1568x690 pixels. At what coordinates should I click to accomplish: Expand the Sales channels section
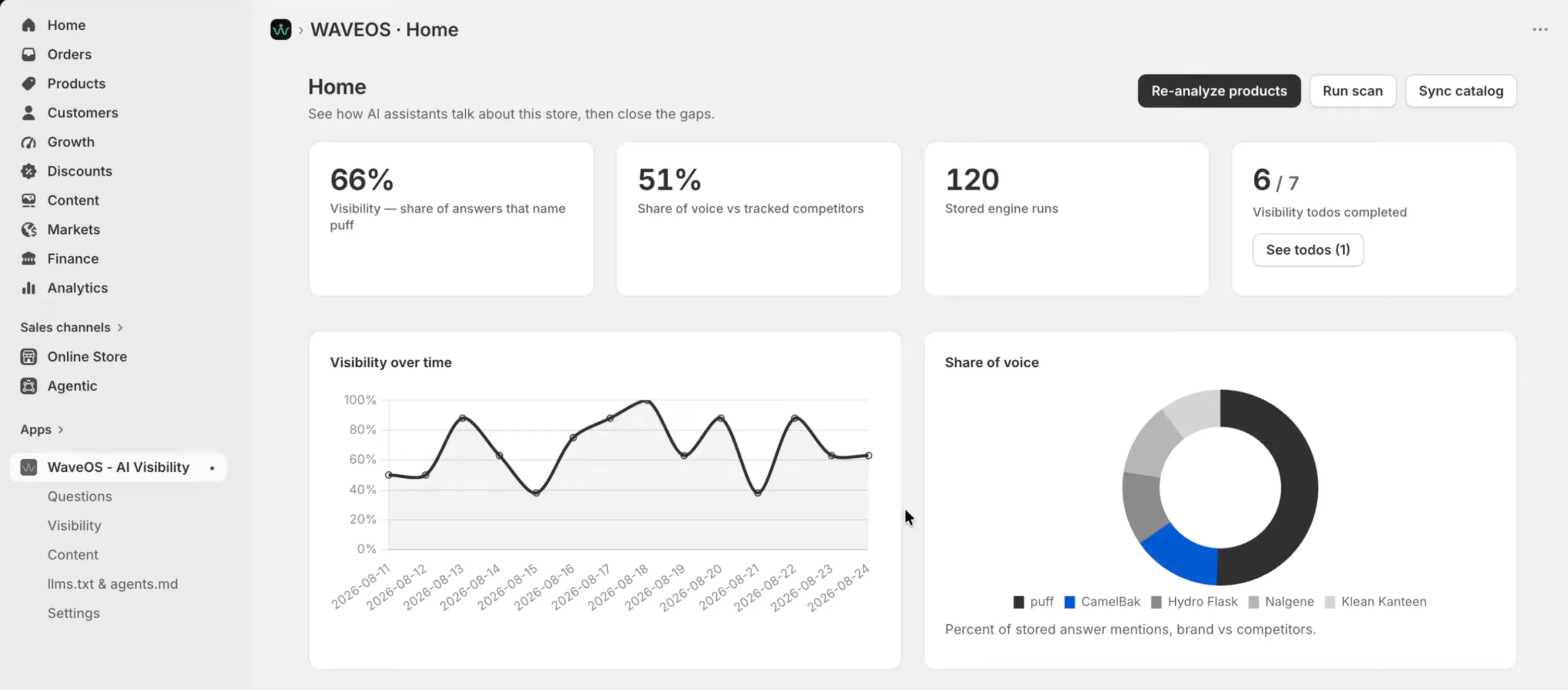72,328
